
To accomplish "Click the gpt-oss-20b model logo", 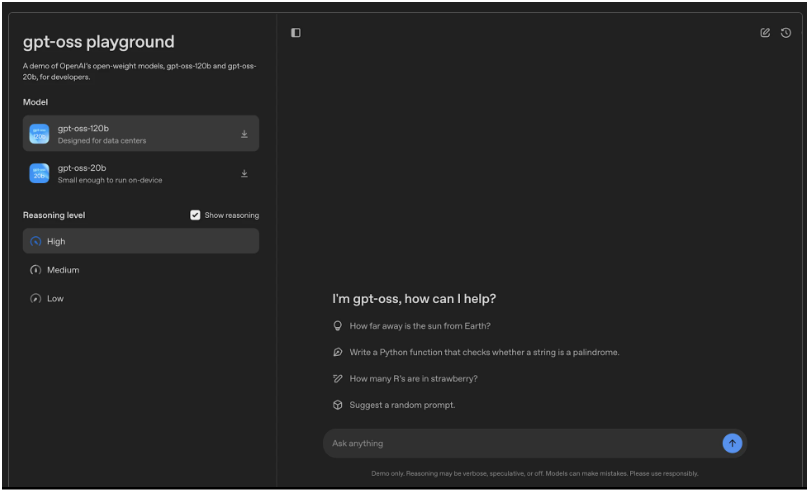I will (39, 173).
